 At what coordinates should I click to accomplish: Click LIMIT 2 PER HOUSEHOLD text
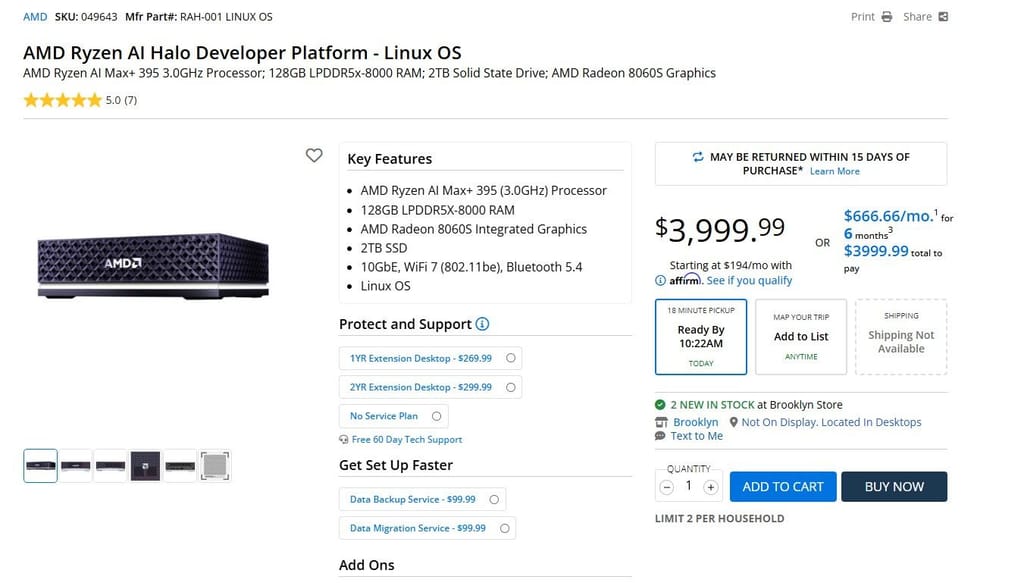[x=720, y=518]
